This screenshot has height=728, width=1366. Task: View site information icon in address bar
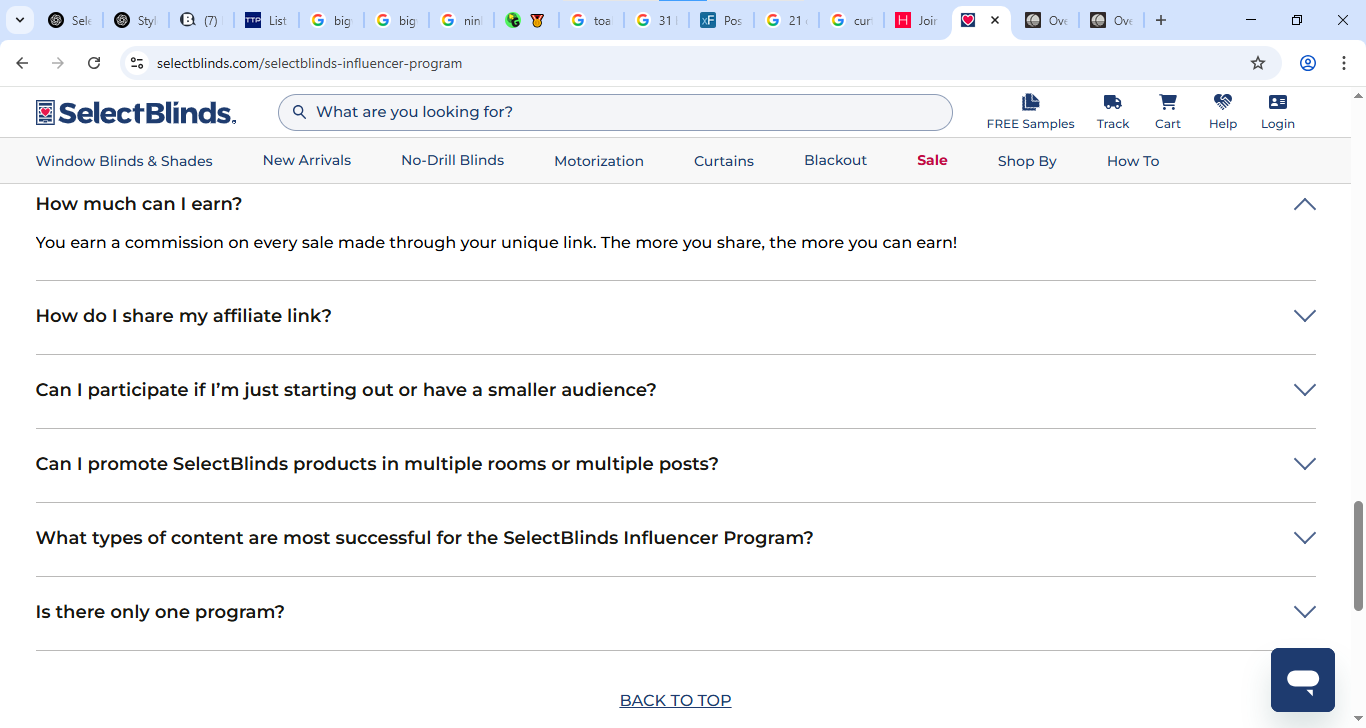(x=138, y=63)
